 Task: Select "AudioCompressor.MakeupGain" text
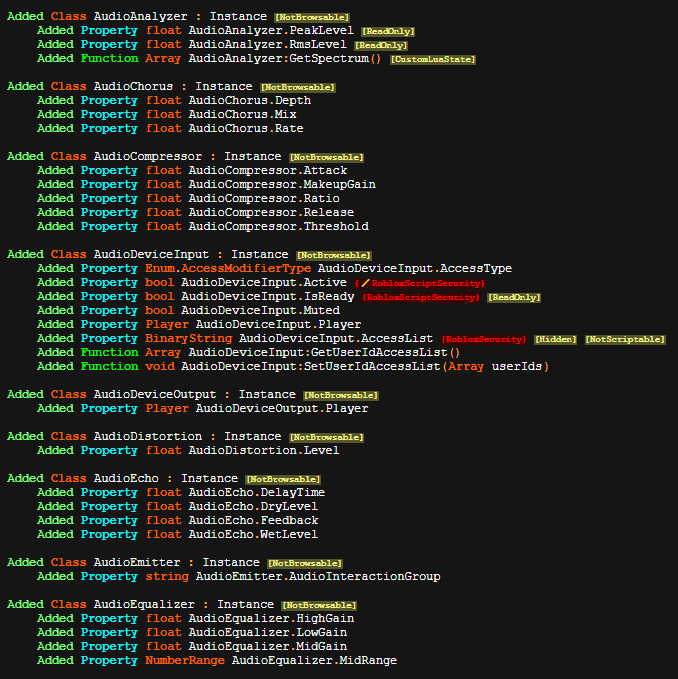click(282, 184)
